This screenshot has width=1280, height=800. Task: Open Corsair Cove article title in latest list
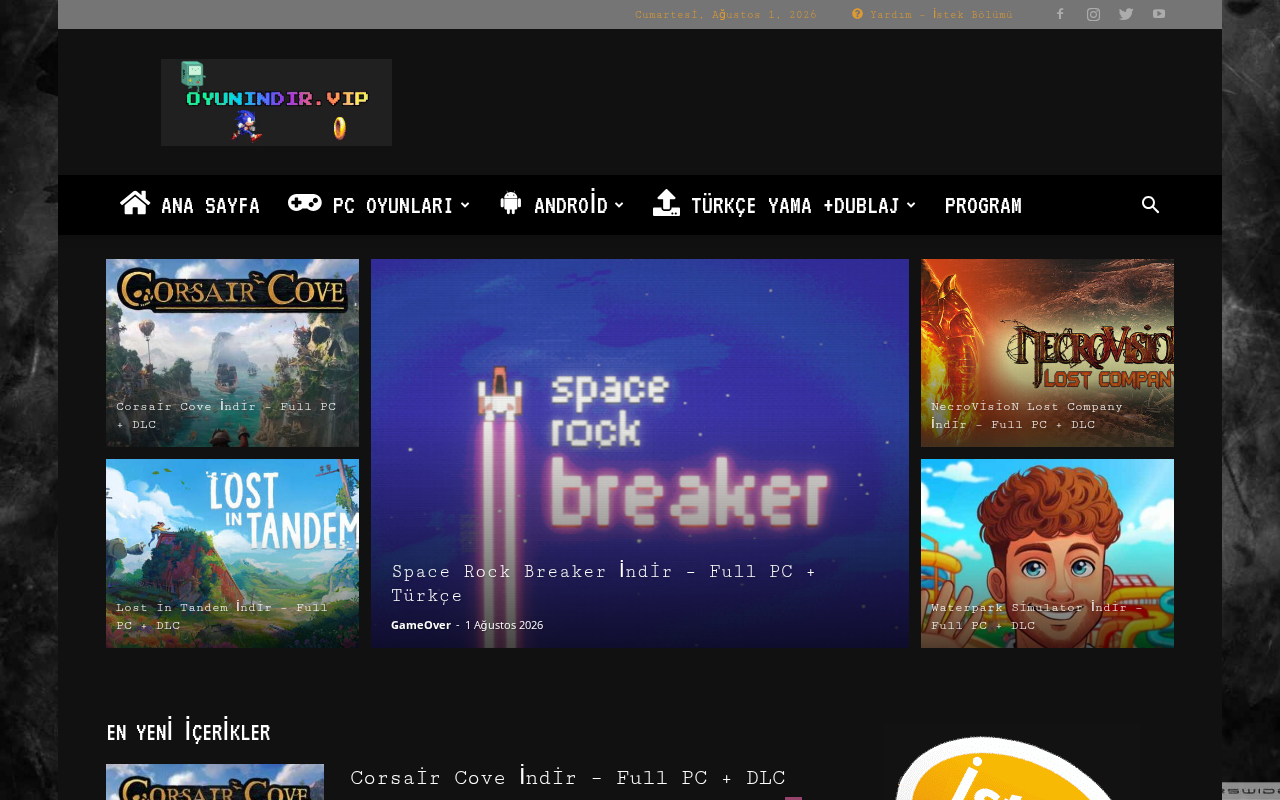point(568,778)
